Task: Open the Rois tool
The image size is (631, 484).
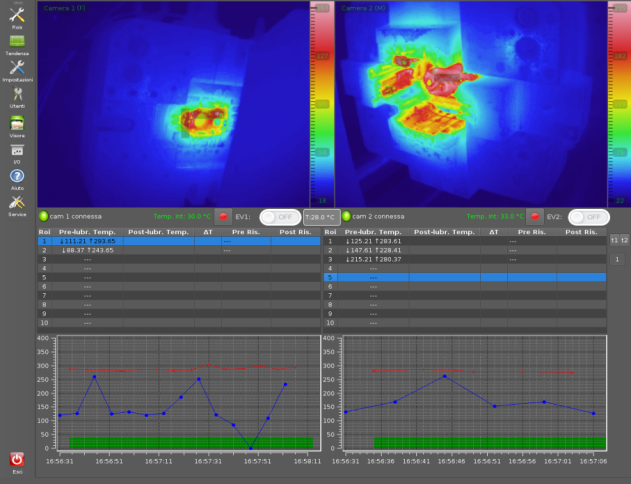Action: 17,15
